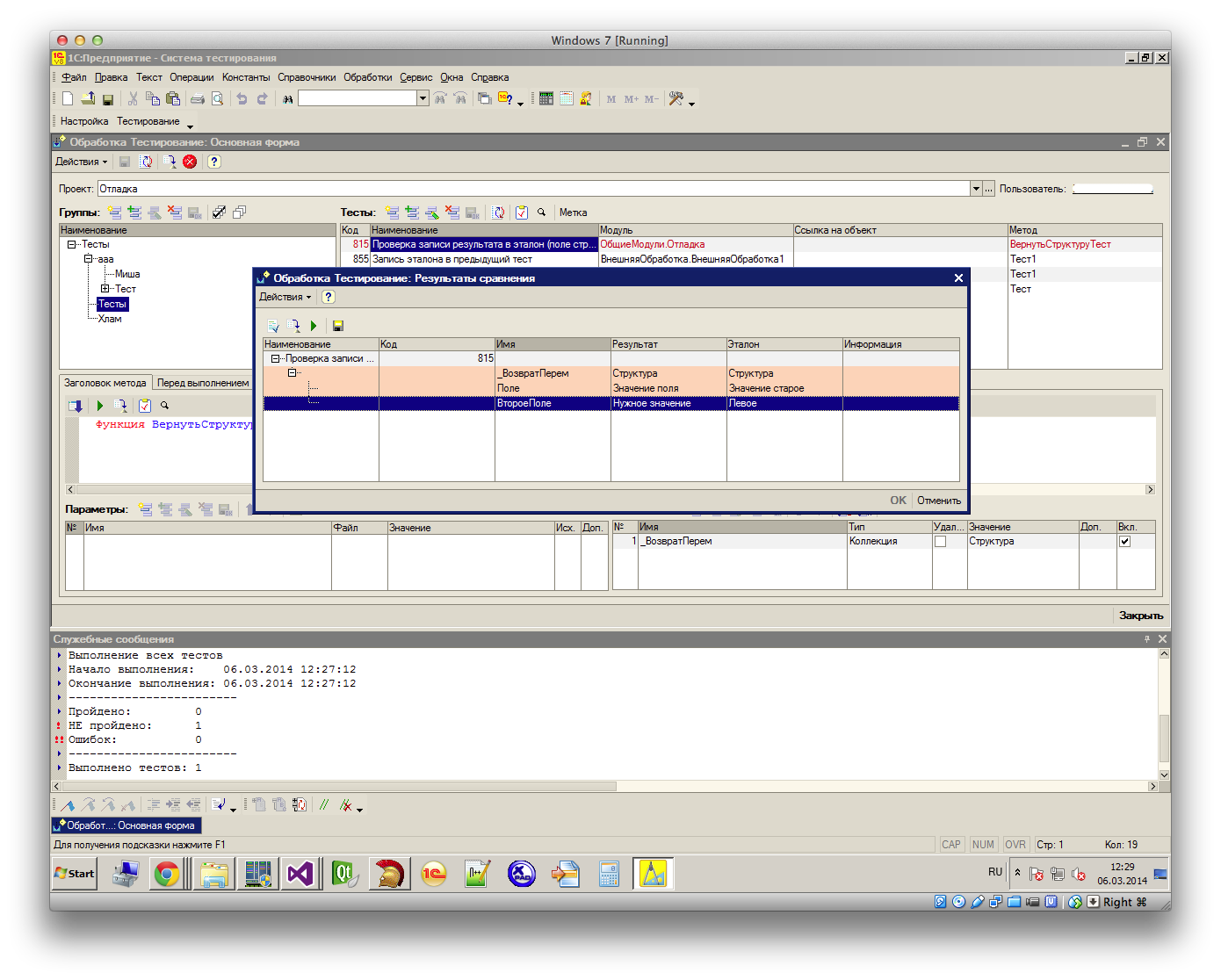Click the Cut scissors icon
The height and width of the screenshot is (980, 1221).
point(133,99)
